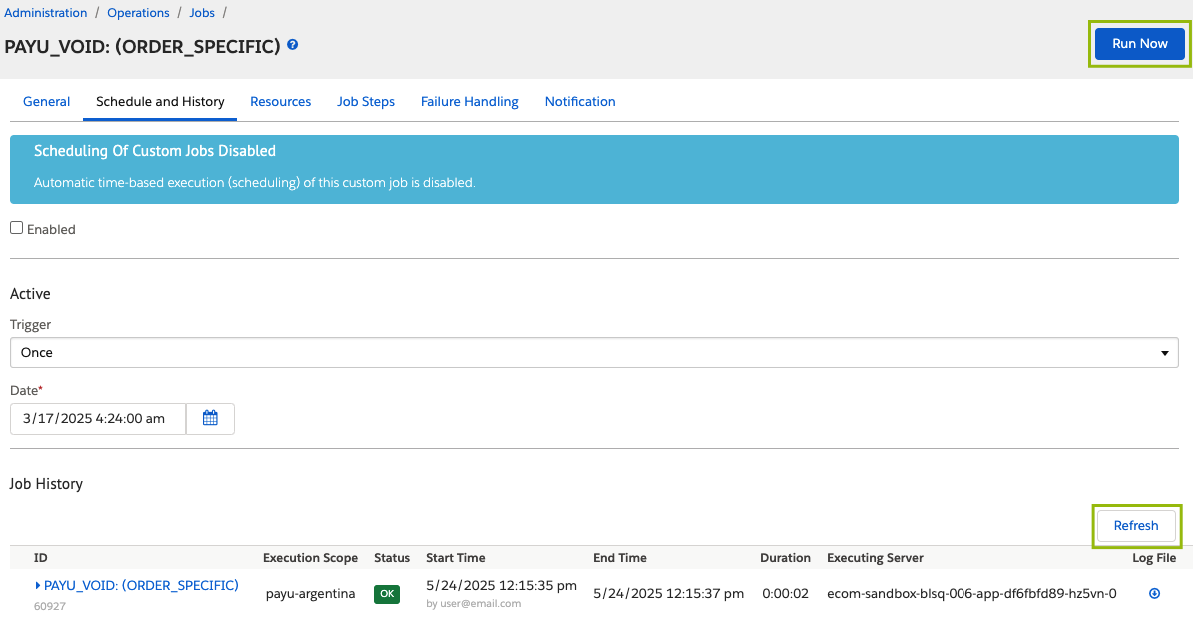Open the Failure Handling tab
This screenshot has width=1193, height=628.
(469, 101)
